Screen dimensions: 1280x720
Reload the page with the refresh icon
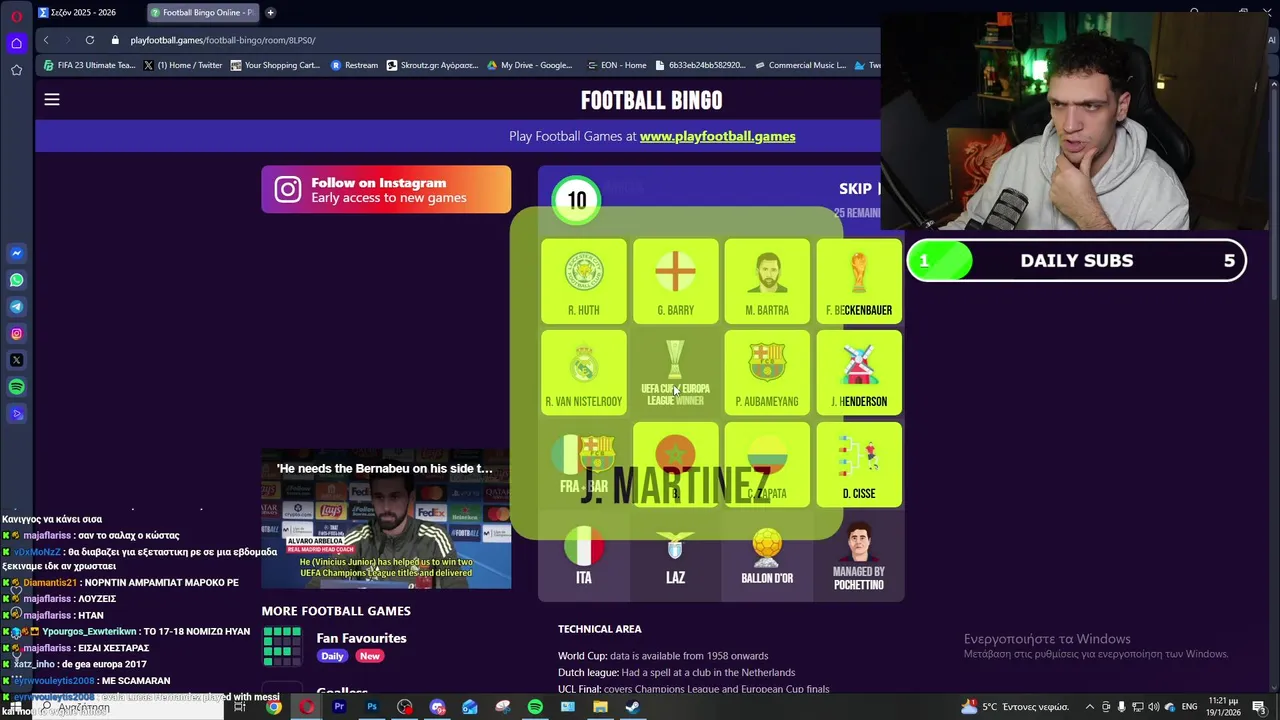tap(90, 40)
